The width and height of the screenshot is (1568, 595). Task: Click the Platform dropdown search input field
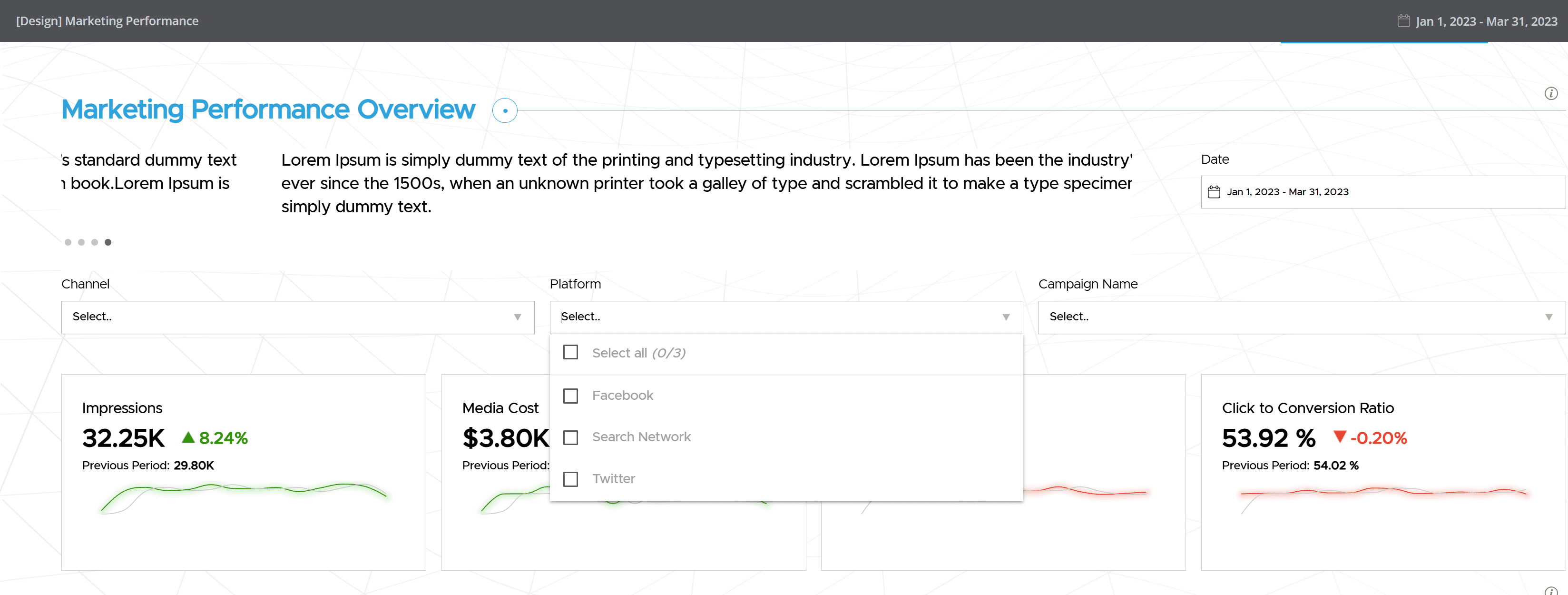coord(669,316)
